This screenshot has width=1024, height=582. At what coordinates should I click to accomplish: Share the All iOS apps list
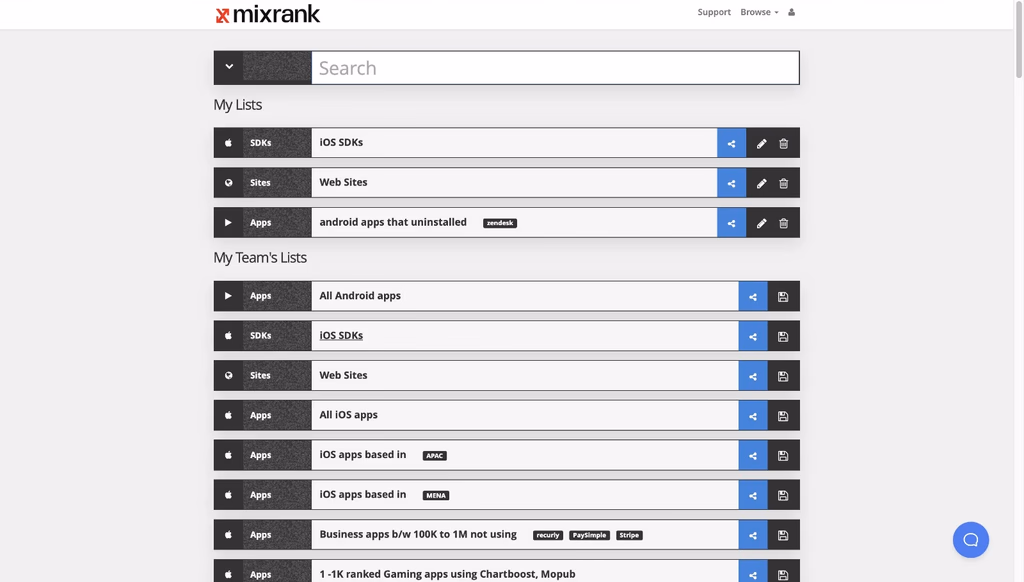[753, 416]
